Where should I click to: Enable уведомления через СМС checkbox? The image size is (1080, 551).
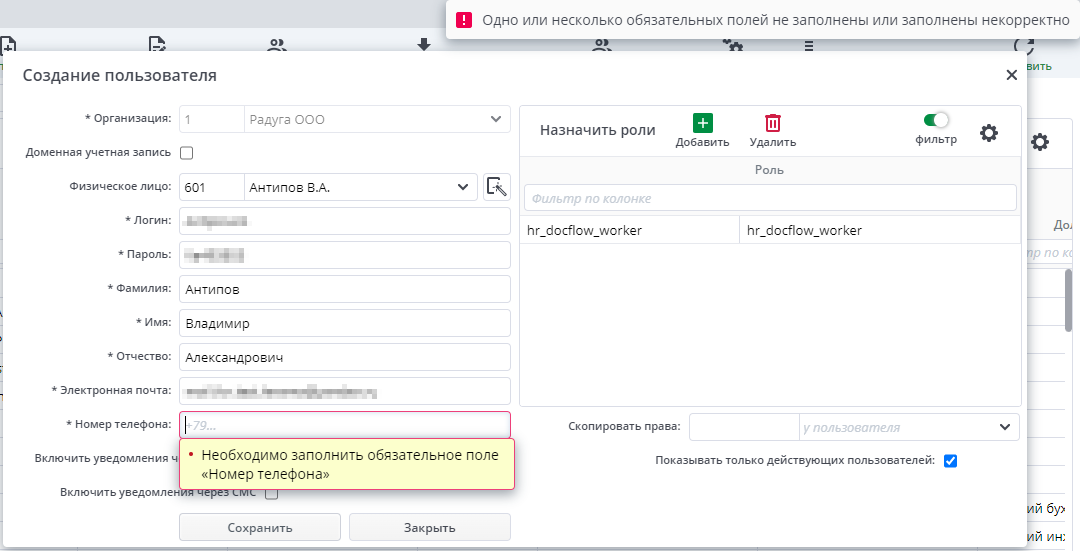click(271, 492)
